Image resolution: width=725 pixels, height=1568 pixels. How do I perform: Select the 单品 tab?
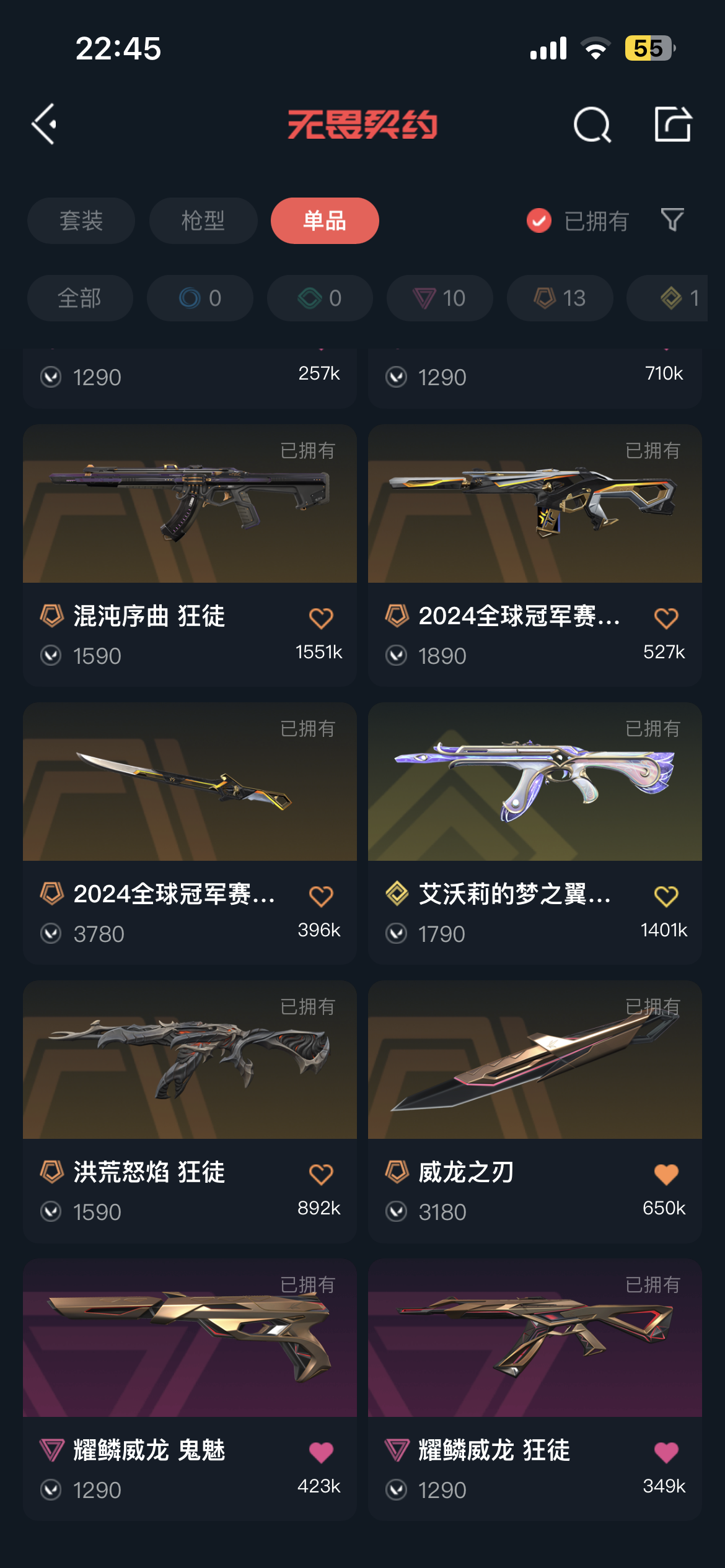tap(325, 220)
